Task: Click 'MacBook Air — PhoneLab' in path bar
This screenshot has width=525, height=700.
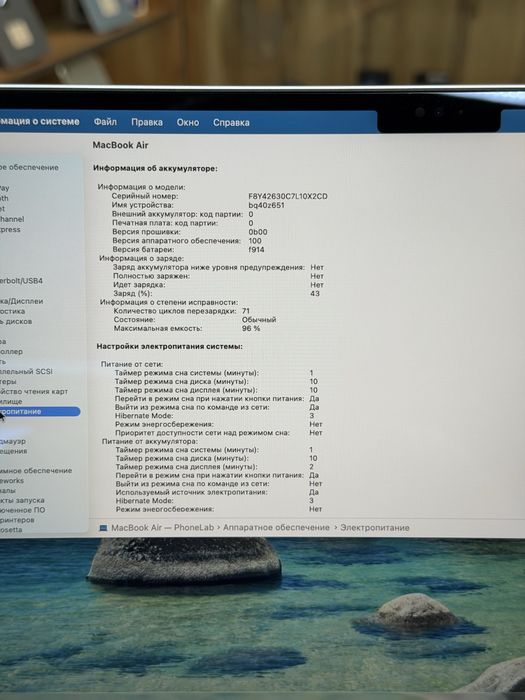Action: pyautogui.click(x=162, y=528)
